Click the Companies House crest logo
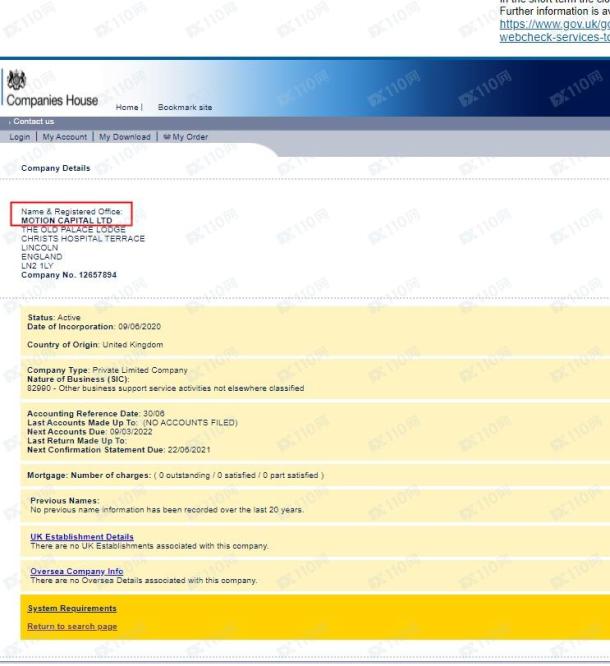Screen dimensions: 610x666 point(17,80)
